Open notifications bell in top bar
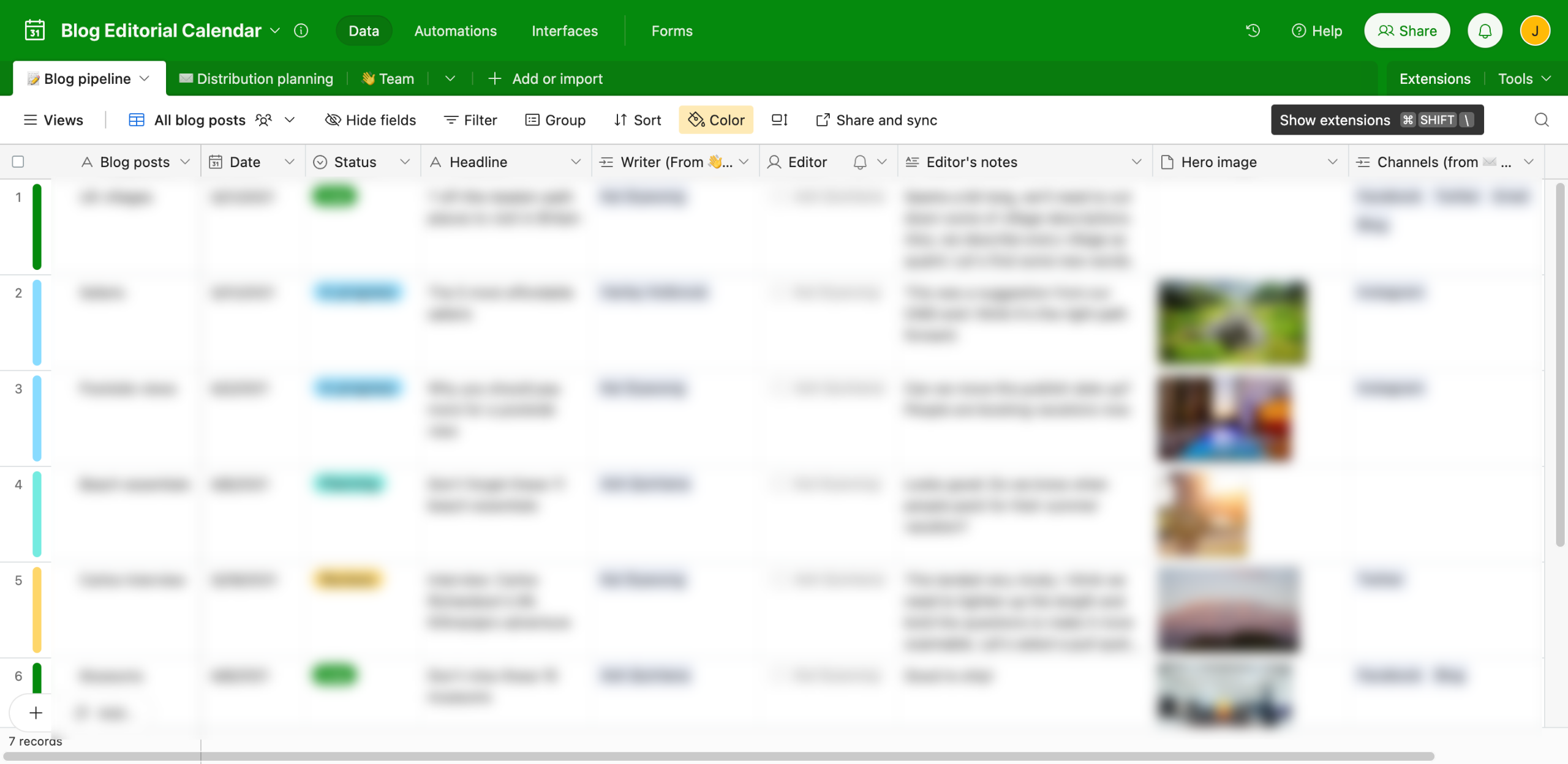Screen dimensions: 1568x764 (1485, 31)
